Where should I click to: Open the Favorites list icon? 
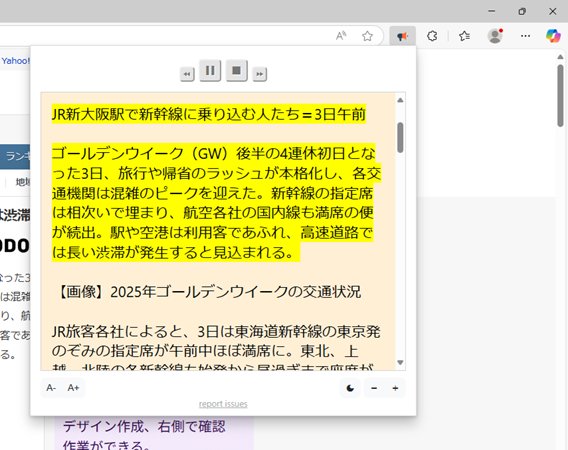click(464, 36)
